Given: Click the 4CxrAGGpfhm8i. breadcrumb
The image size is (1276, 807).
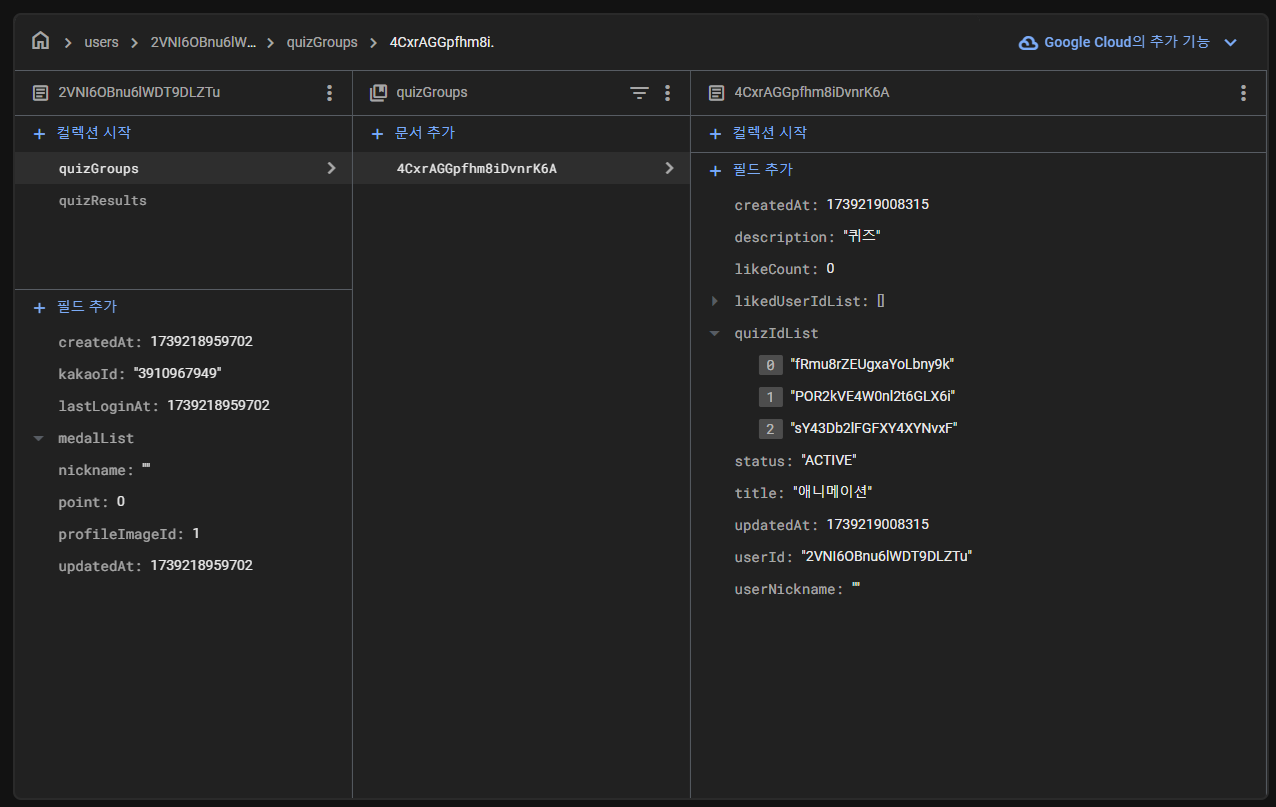Looking at the screenshot, I should coord(442,42).
